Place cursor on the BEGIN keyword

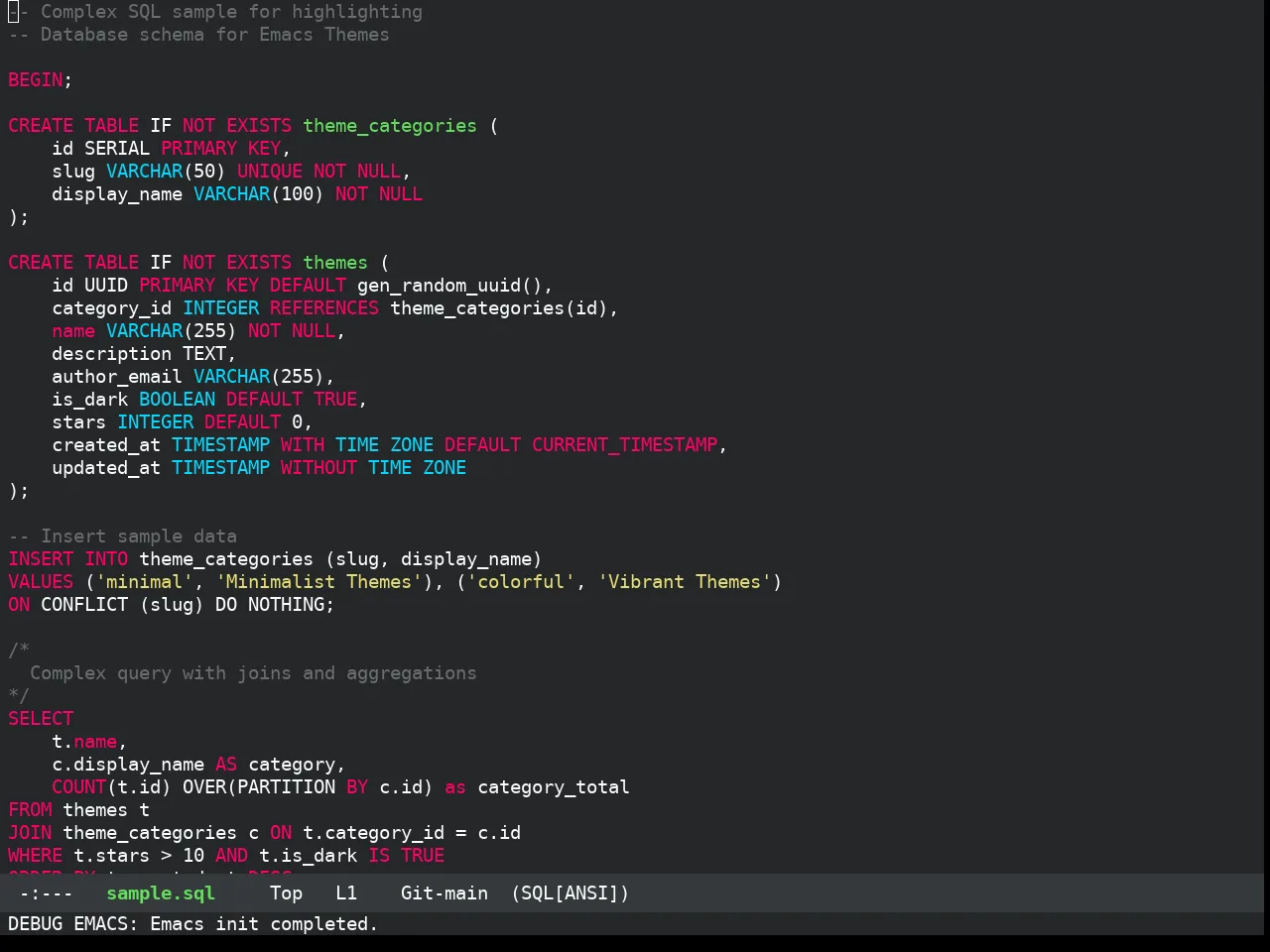tap(36, 80)
